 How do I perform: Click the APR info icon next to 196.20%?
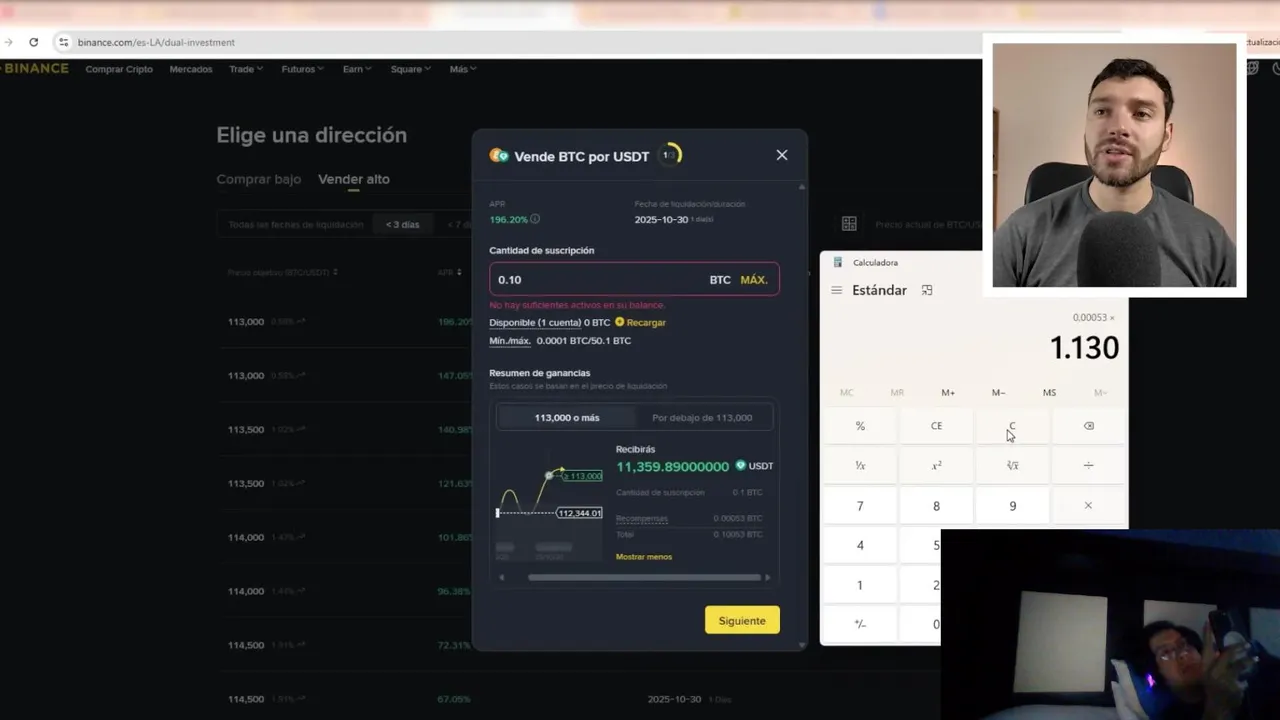(535, 219)
